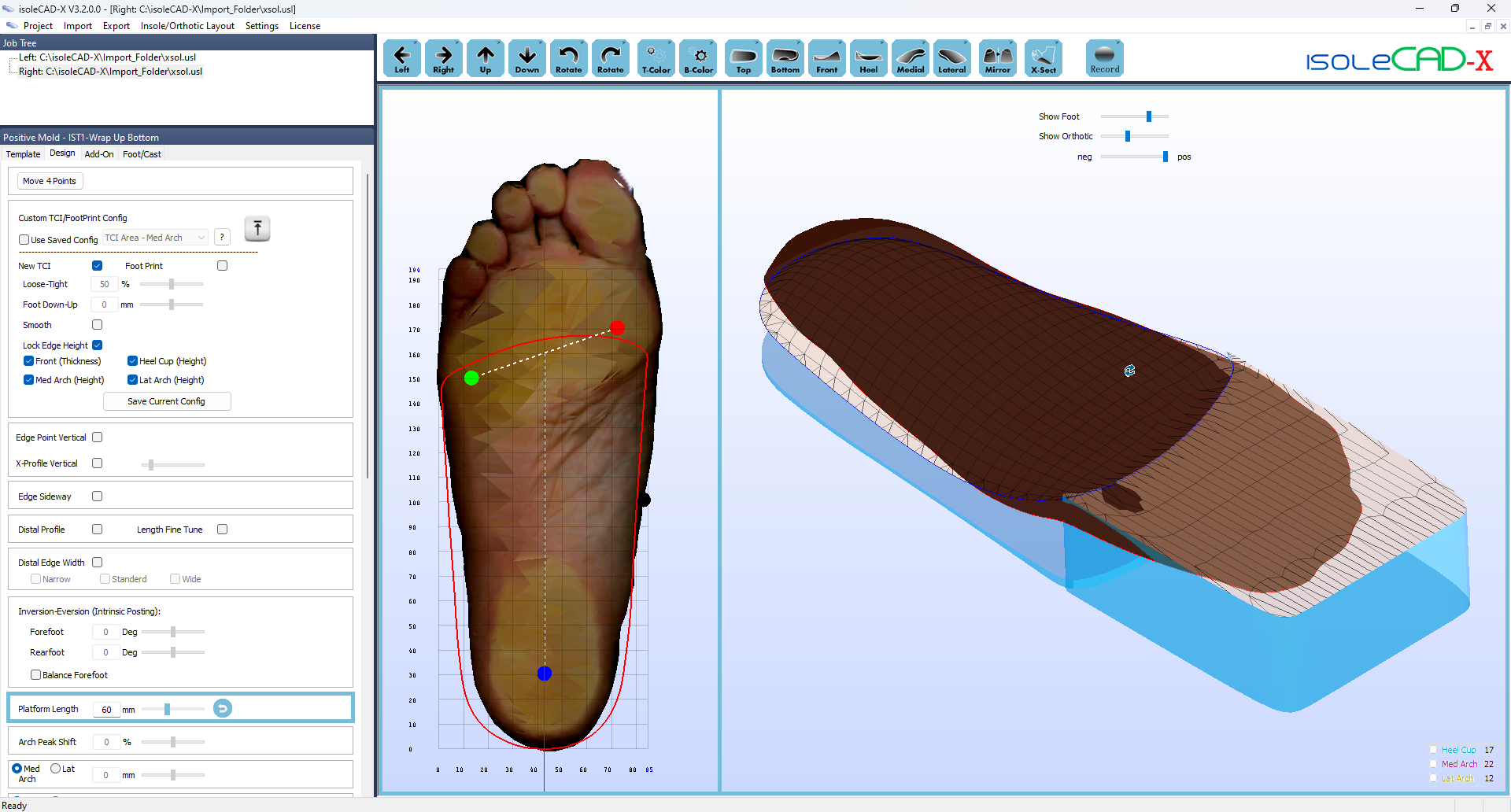Screen dimensions: 1511x812
Task: Open the T-Color tool
Action: 656,57
